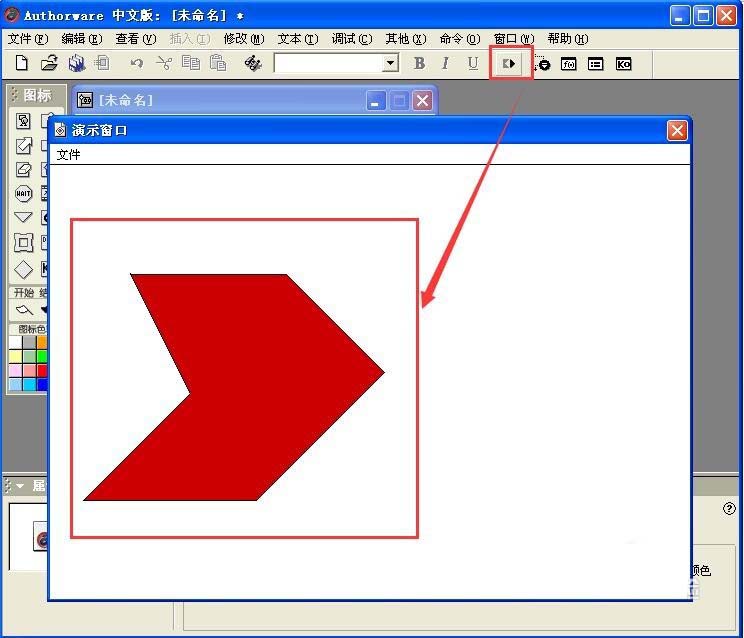Click the Cut scissors icon
Image resolution: width=744 pixels, height=638 pixels.
164,63
